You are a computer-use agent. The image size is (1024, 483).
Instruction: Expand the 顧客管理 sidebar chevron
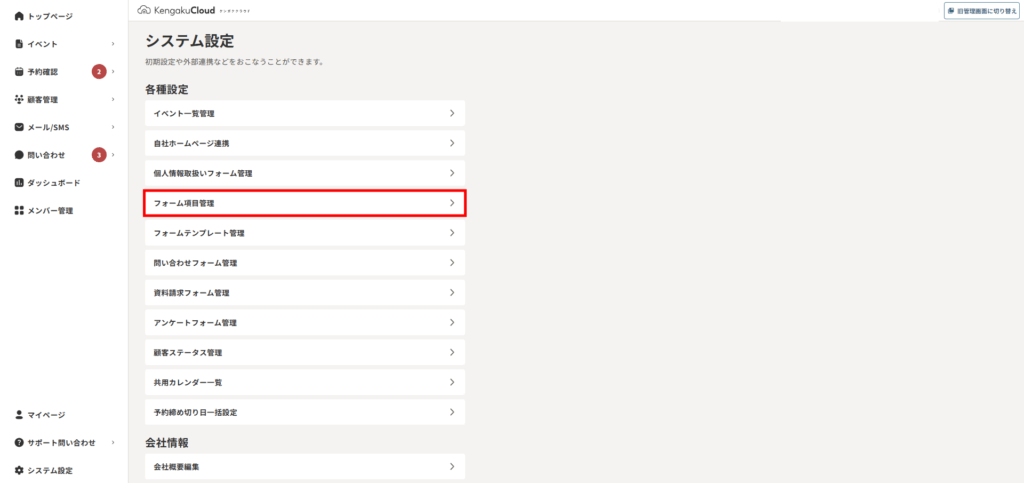click(x=113, y=100)
